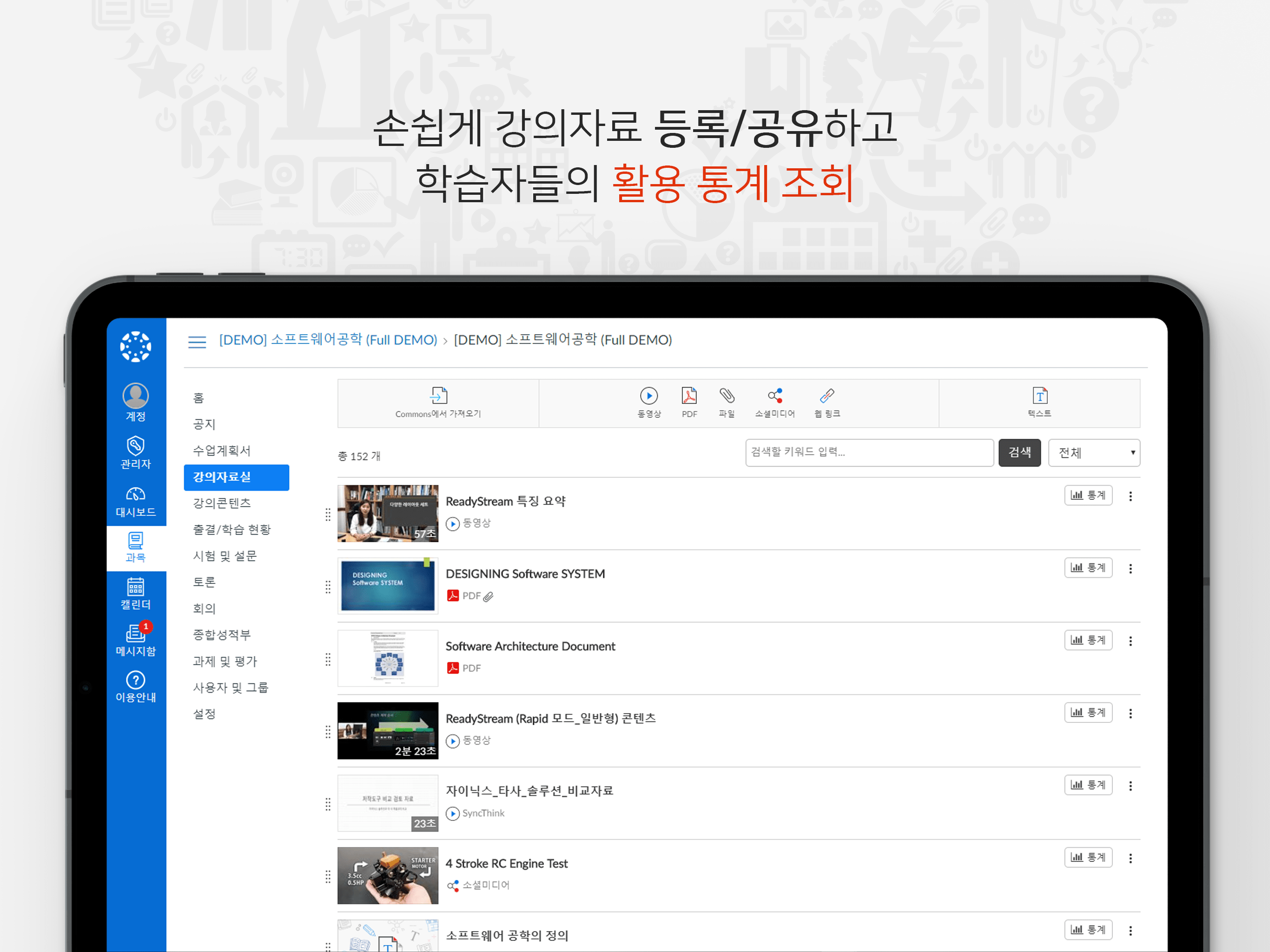The width and height of the screenshot is (1270, 952).
Task: Open more options for ReadyStream Rapid 모드 콘텐츠
Action: [x=1131, y=713]
